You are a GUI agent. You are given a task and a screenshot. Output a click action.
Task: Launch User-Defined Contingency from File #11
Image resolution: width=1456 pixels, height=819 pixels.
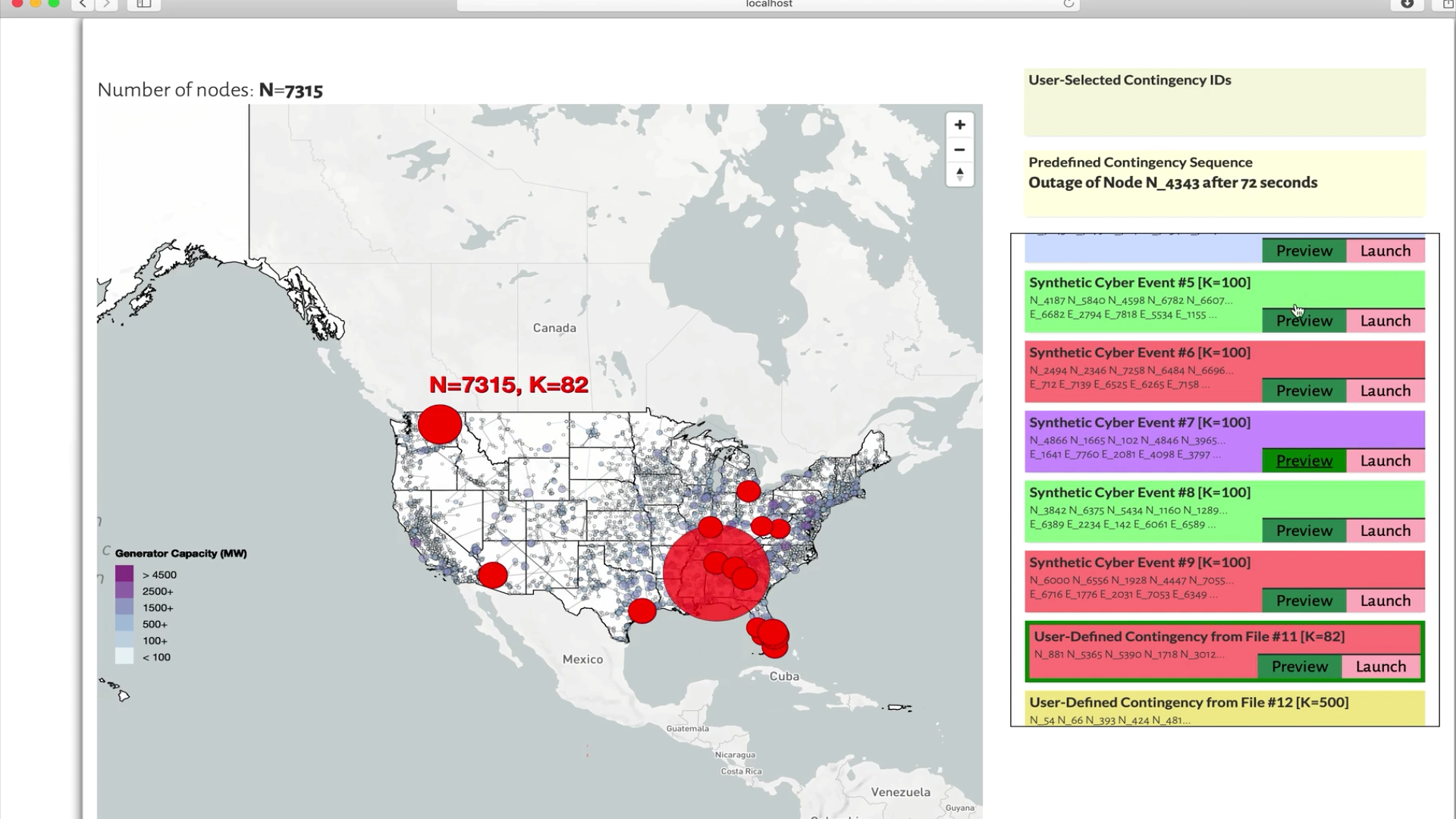click(1380, 667)
